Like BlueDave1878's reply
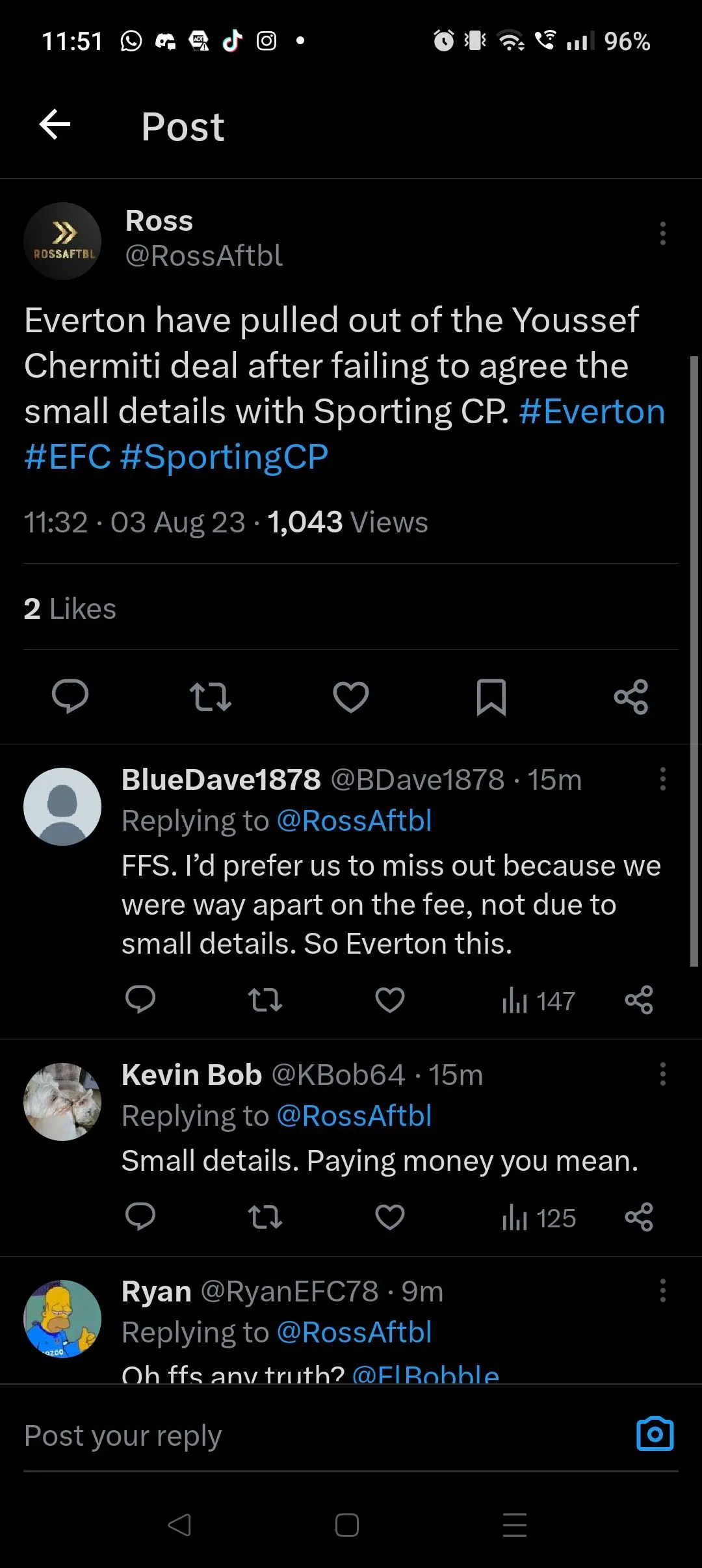Screen dimensions: 702x1568 pos(390,1000)
